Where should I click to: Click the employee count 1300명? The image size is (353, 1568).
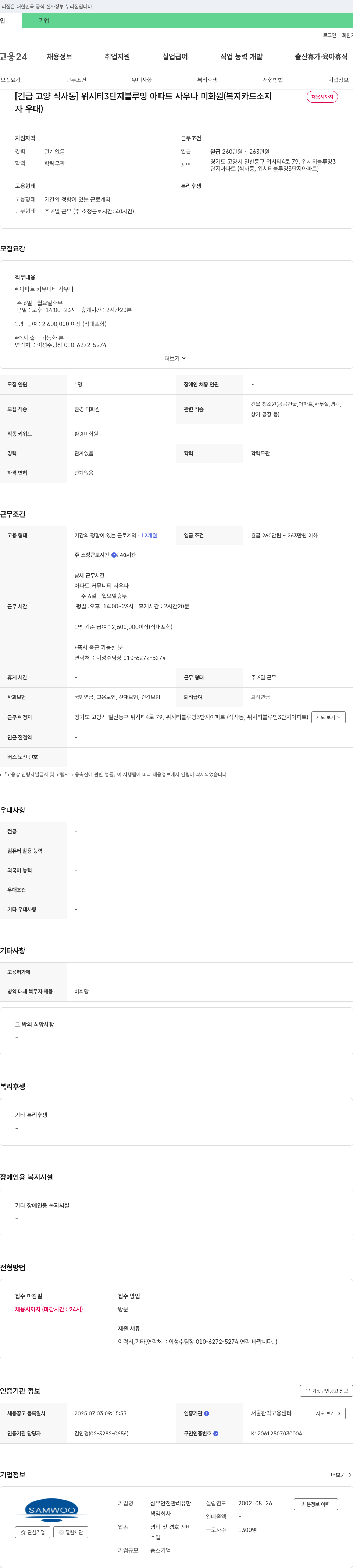247,1530
